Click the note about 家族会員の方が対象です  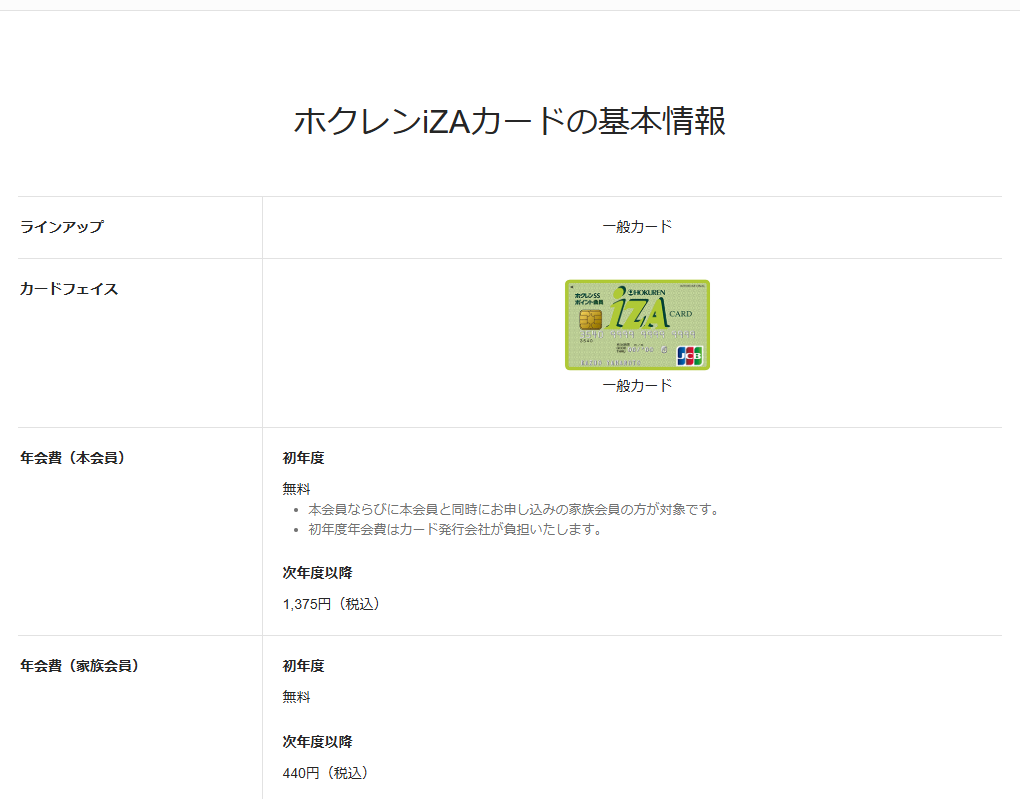(x=515, y=509)
